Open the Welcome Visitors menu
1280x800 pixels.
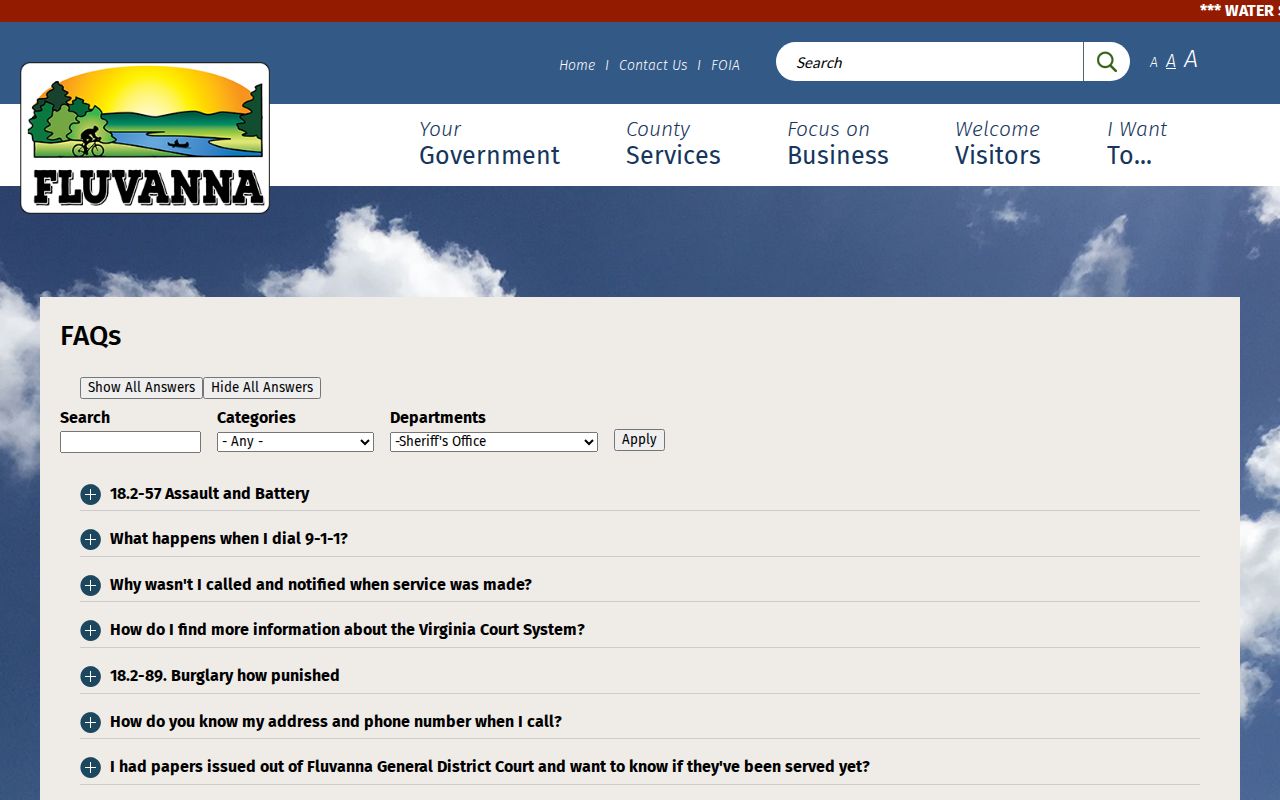[997, 143]
